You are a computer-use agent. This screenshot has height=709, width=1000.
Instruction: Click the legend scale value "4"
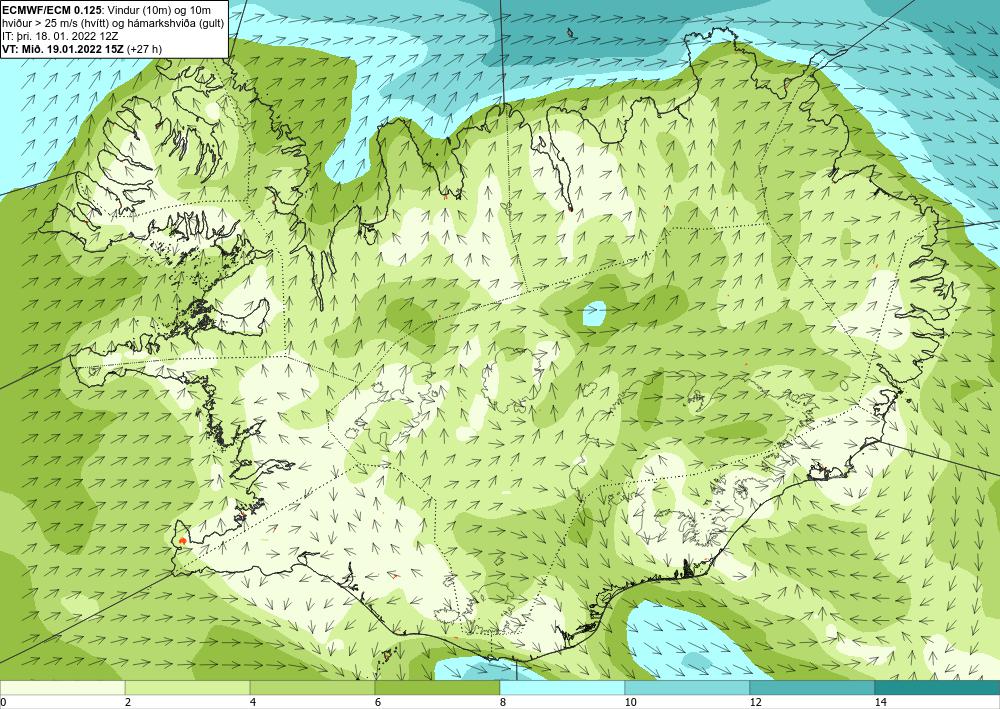tap(253, 702)
